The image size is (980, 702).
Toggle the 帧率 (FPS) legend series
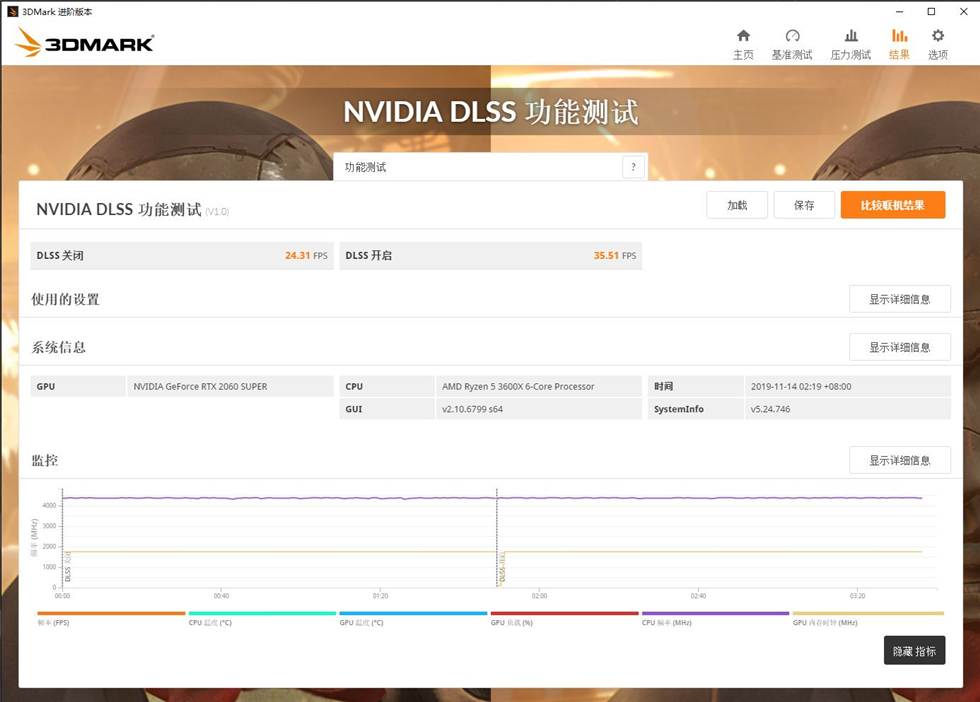pos(52,622)
